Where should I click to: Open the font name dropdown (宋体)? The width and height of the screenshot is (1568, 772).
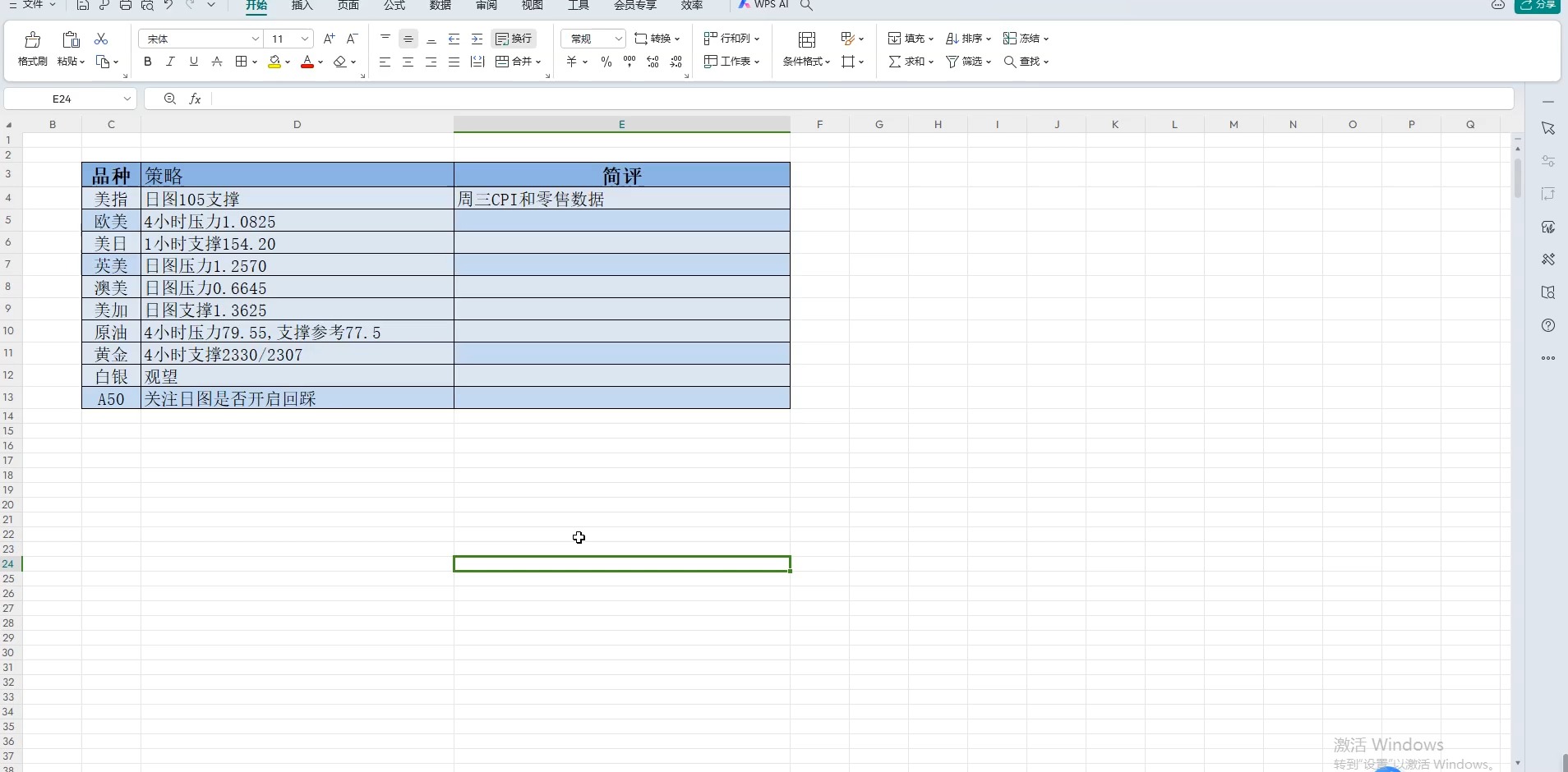[256, 39]
